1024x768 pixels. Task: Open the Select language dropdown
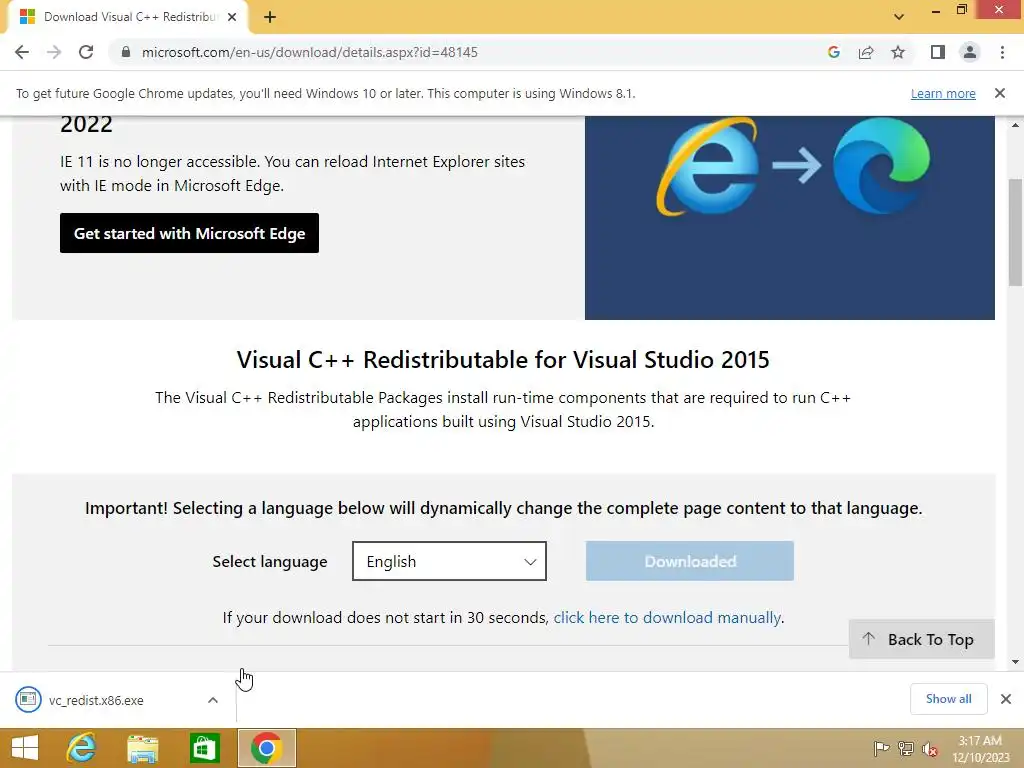tap(449, 561)
